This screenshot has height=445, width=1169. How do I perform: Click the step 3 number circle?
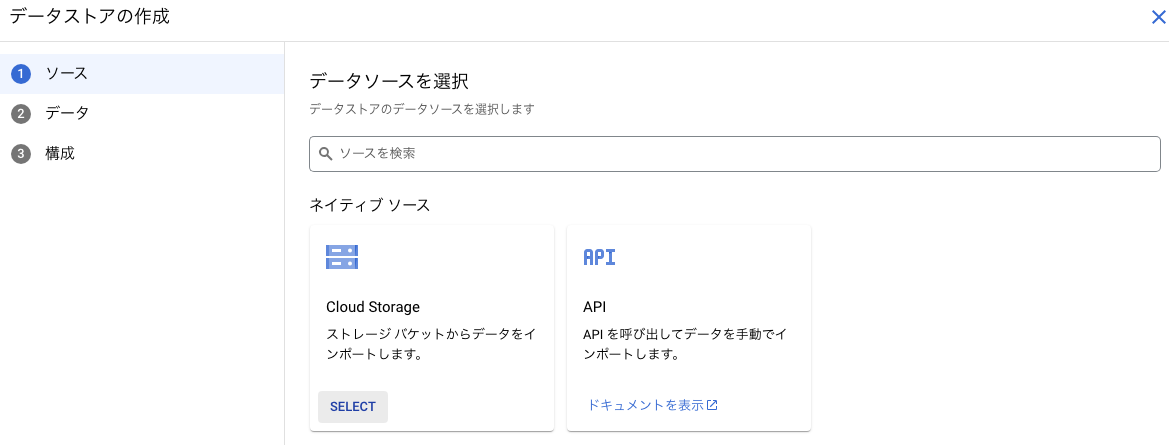[21, 154]
